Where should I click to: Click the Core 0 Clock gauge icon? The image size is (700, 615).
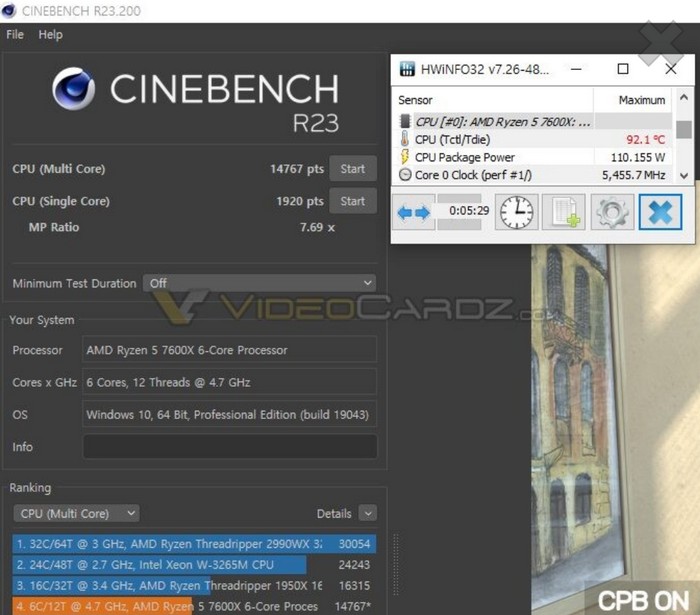(405, 174)
